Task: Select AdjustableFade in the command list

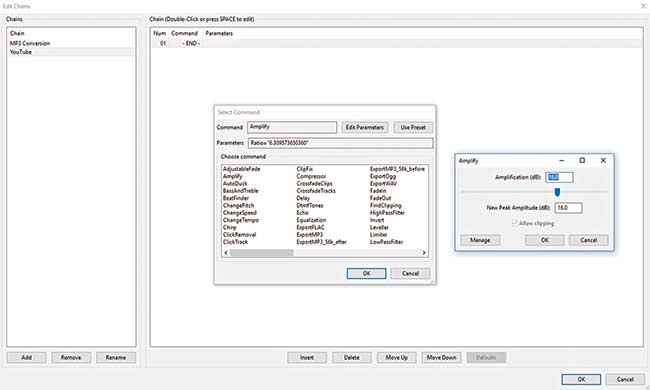Action: tap(242, 169)
